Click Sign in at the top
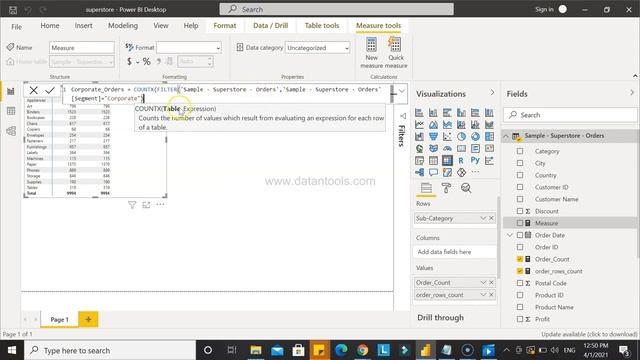Image resolution: width=640 pixels, height=360 pixels. 544,9
